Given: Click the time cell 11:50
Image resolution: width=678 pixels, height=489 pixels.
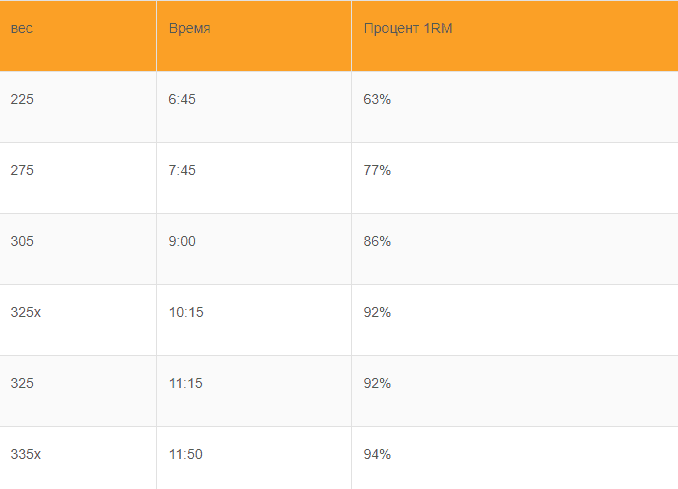Looking at the screenshot, I should pyautogui.click(x=254, y=458).
